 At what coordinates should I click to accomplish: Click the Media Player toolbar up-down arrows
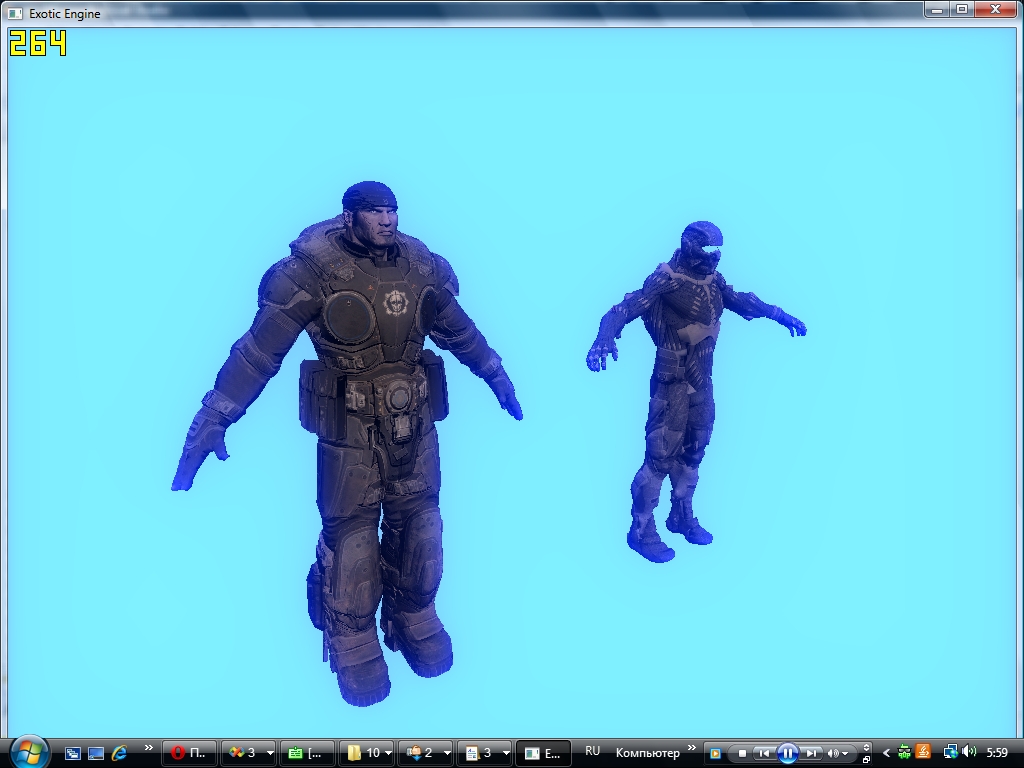pos(867,748)
